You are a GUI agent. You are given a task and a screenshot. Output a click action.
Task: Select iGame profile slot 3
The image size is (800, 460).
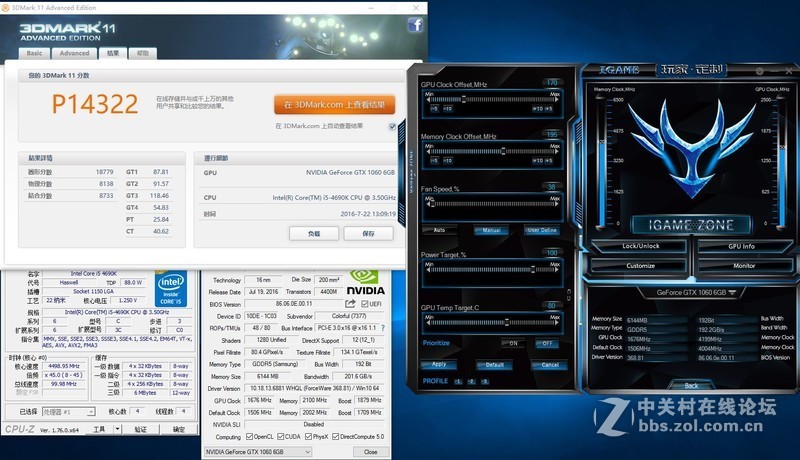pyautogui.click(x=484, y=381)
